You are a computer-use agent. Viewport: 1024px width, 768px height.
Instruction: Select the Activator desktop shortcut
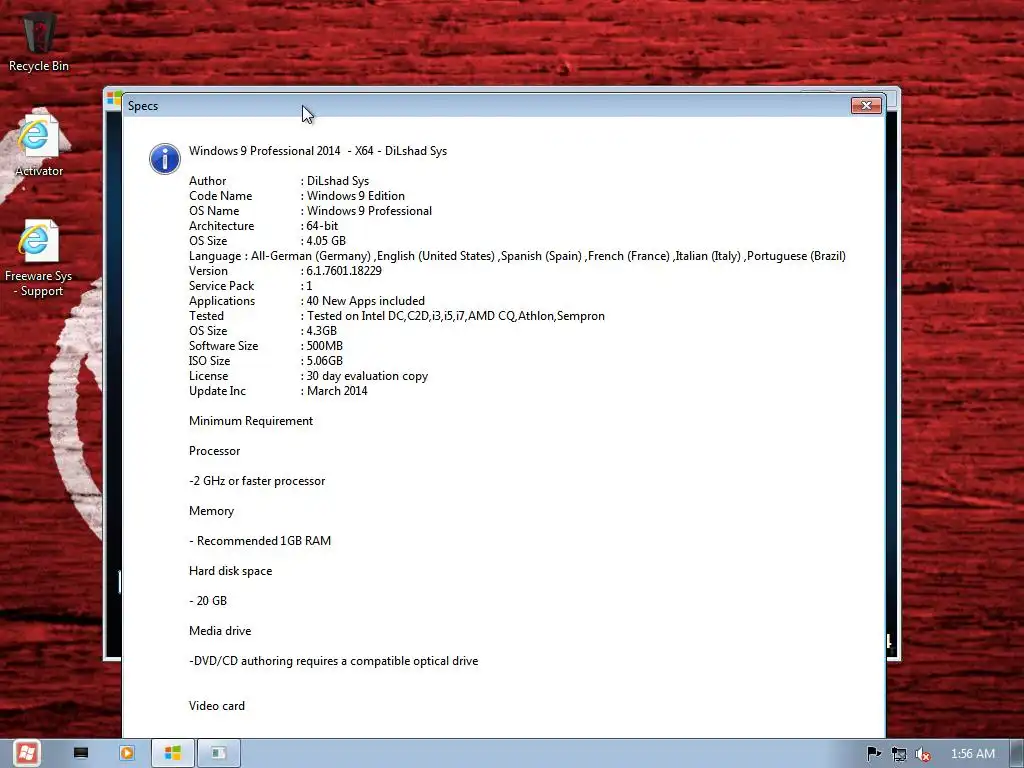click(x=39, y=145)
